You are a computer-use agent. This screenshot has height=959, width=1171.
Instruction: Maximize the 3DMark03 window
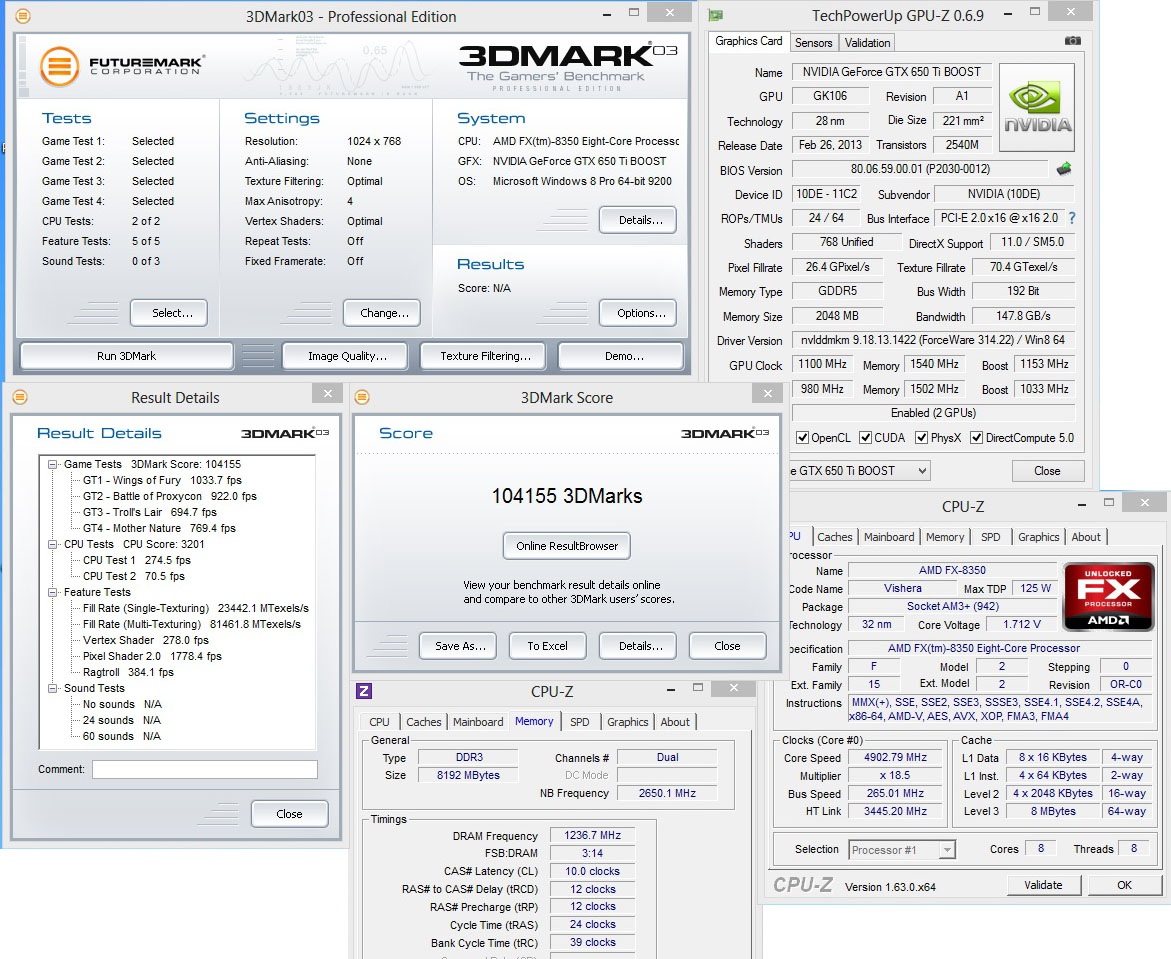(633, 12)
